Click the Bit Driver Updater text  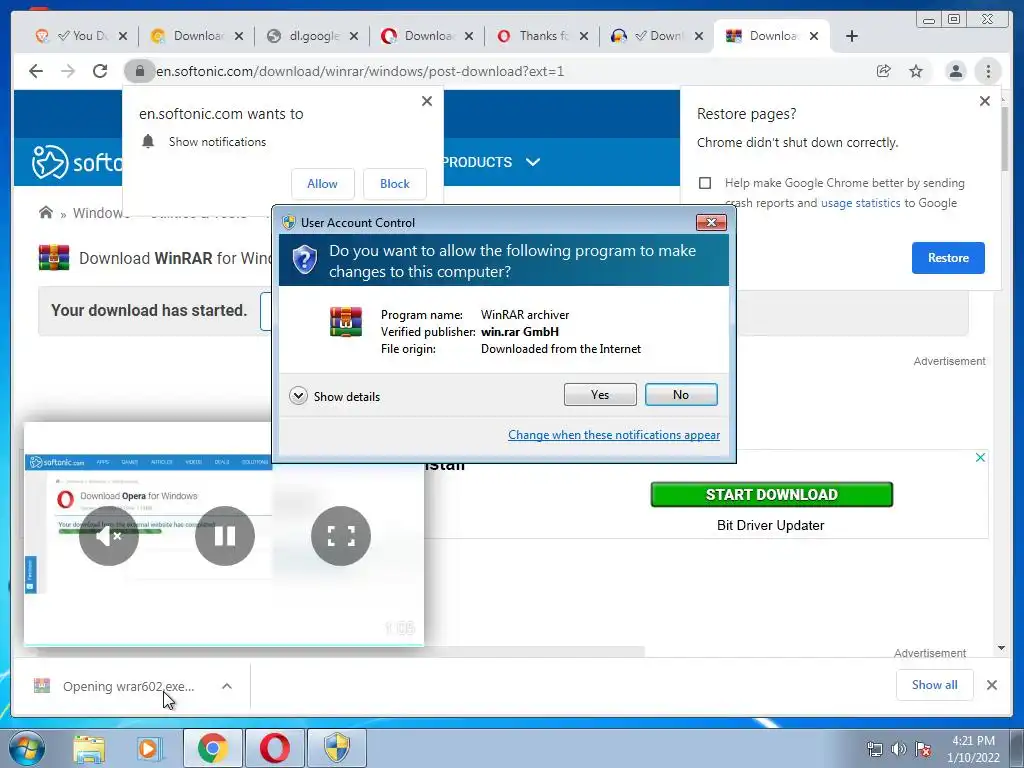(x=771, y=525)
